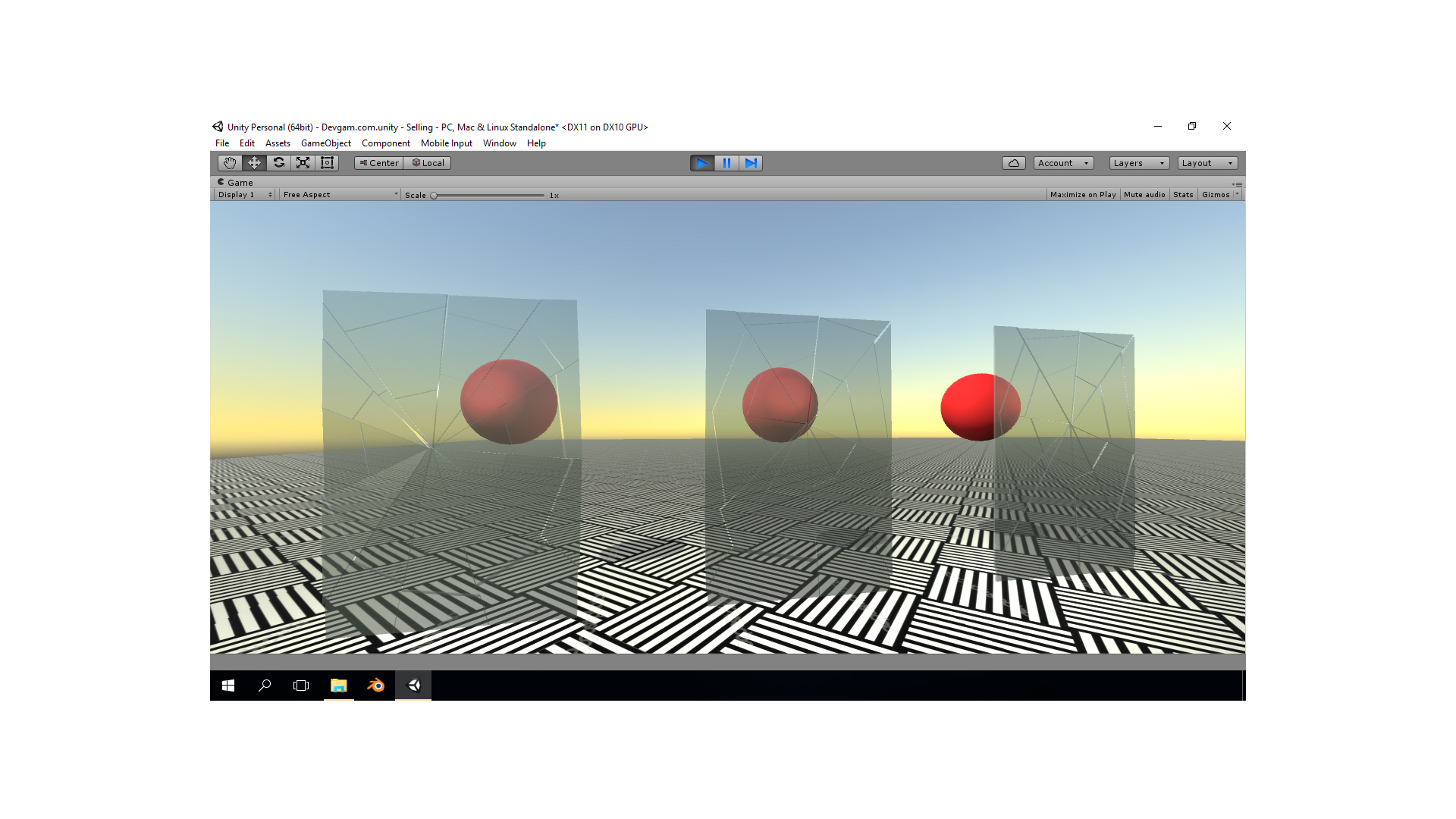The image size is (1456, 819).
Task: Open the Help menu
Action: pyautogui.click(x=536, y=143)
